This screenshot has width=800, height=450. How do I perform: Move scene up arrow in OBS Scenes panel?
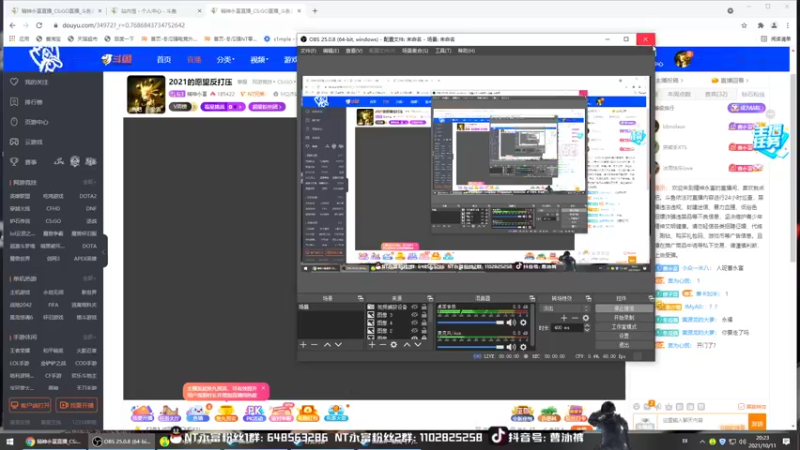(327, 345)
